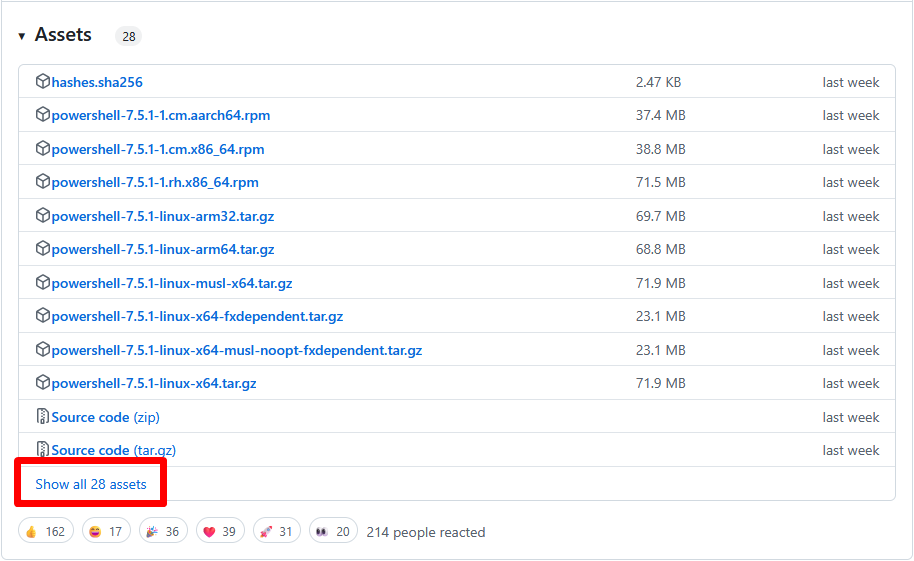Viewport: 914px width, 561px height.
Task: Download linux-x64-musl-noopt-fxdependent.tar.gz
Action: [237, 350]
